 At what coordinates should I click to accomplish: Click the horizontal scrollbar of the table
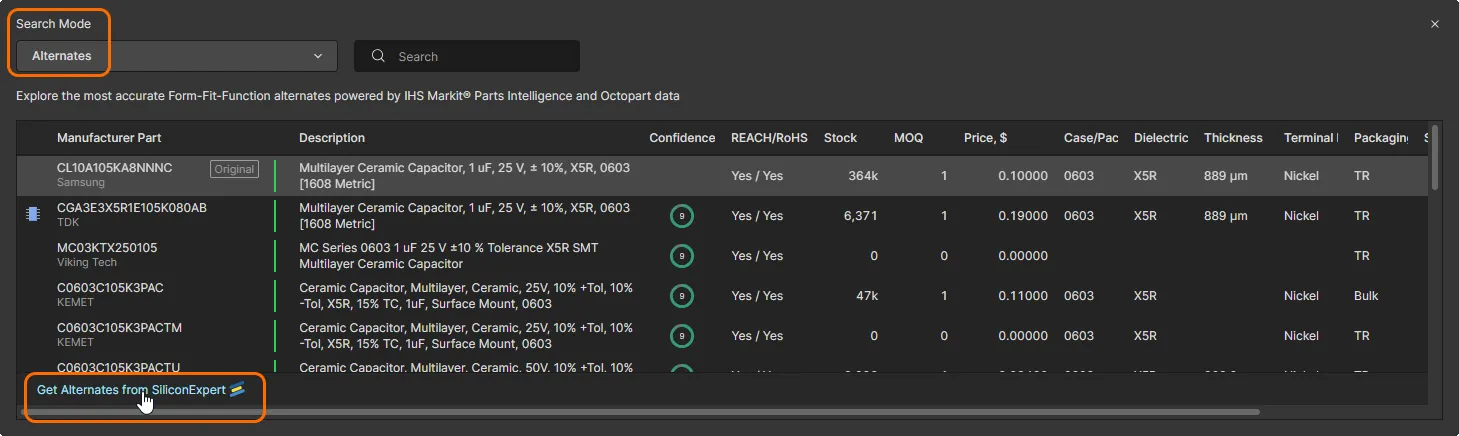[x=640, y=411]
